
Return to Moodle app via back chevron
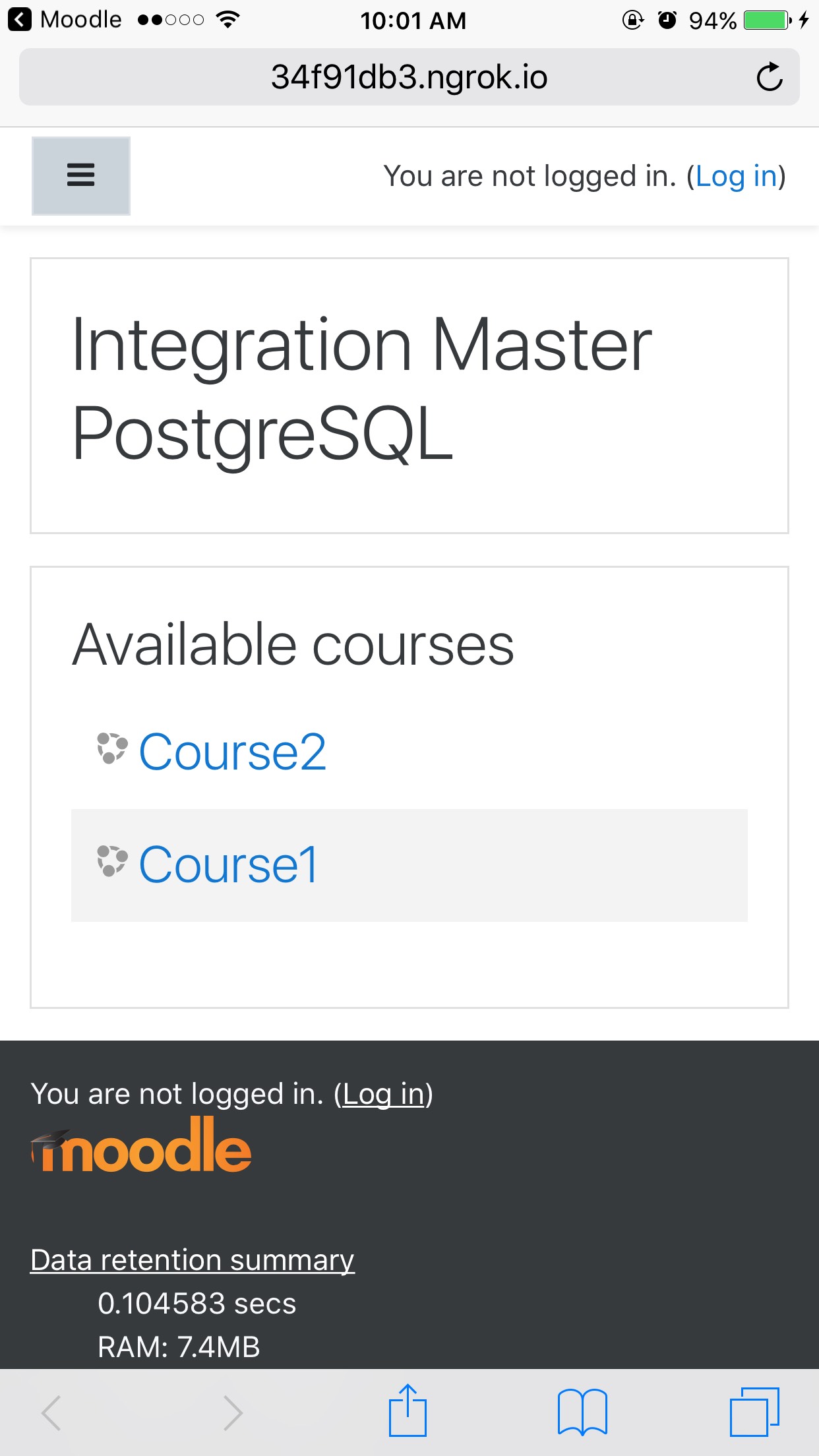[20, 20]
